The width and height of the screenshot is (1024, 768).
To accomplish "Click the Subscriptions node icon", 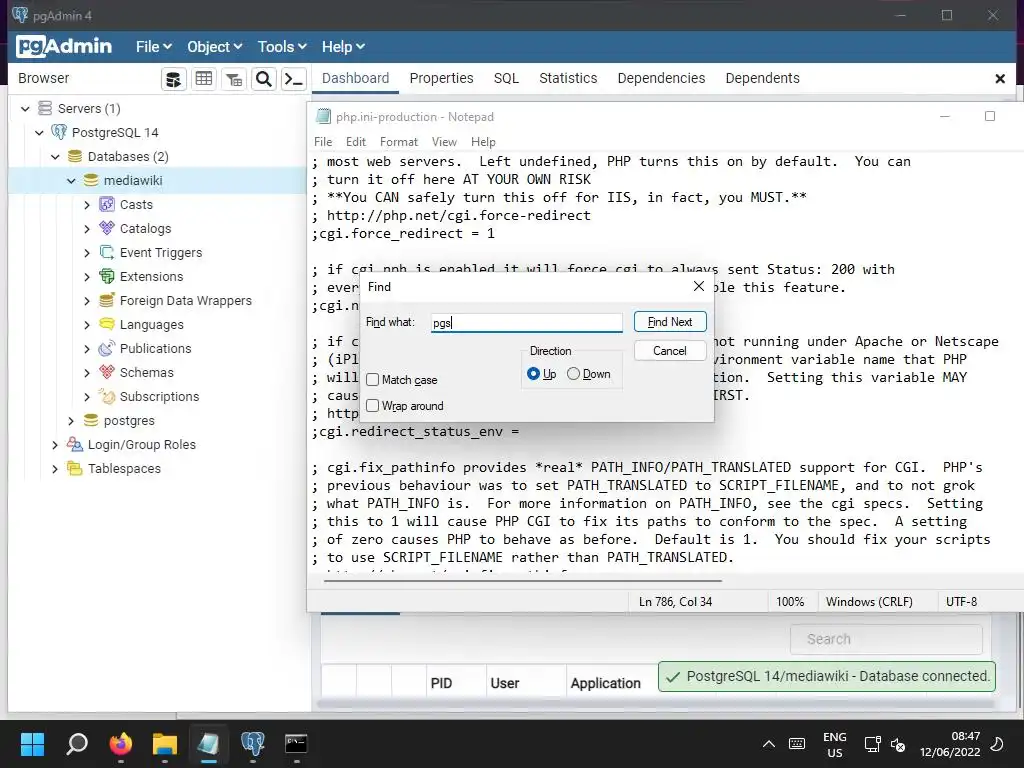I will coord(106,396).
